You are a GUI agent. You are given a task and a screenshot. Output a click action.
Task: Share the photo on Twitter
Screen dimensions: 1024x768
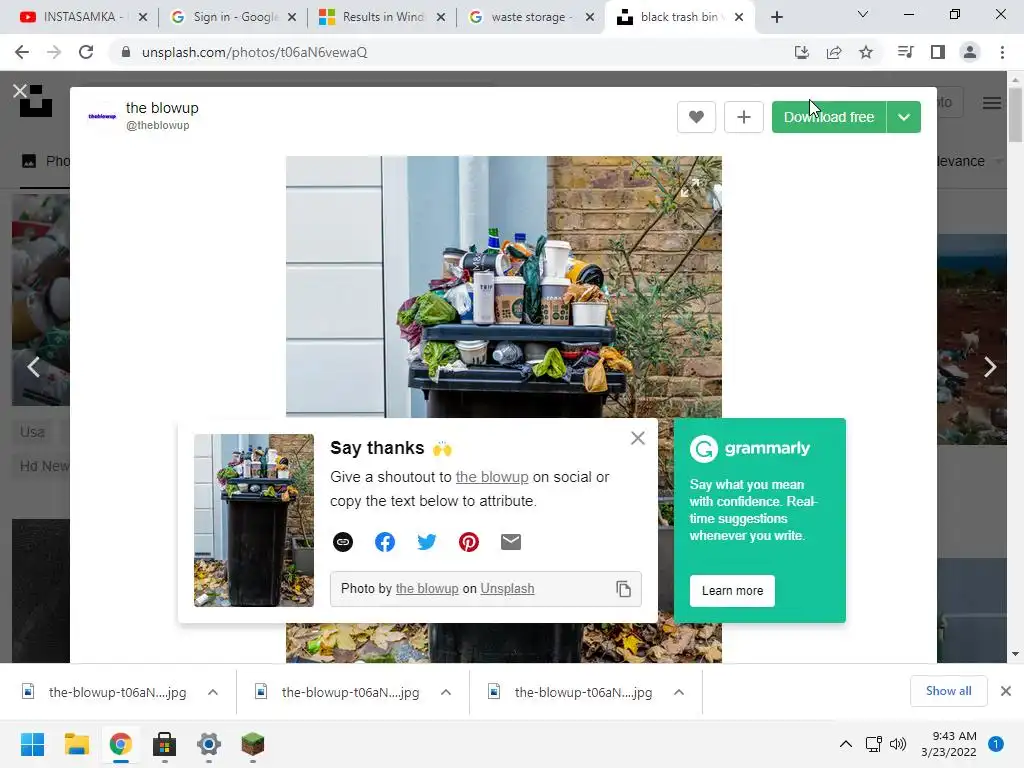426,542
